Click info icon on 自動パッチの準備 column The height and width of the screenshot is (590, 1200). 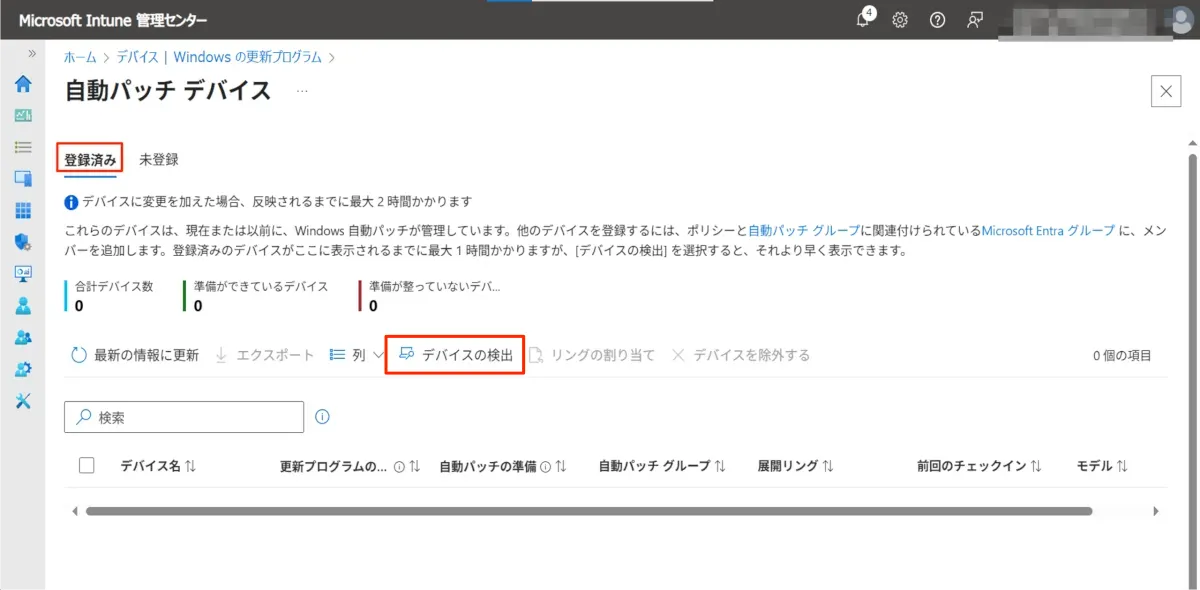click(546, 467)
